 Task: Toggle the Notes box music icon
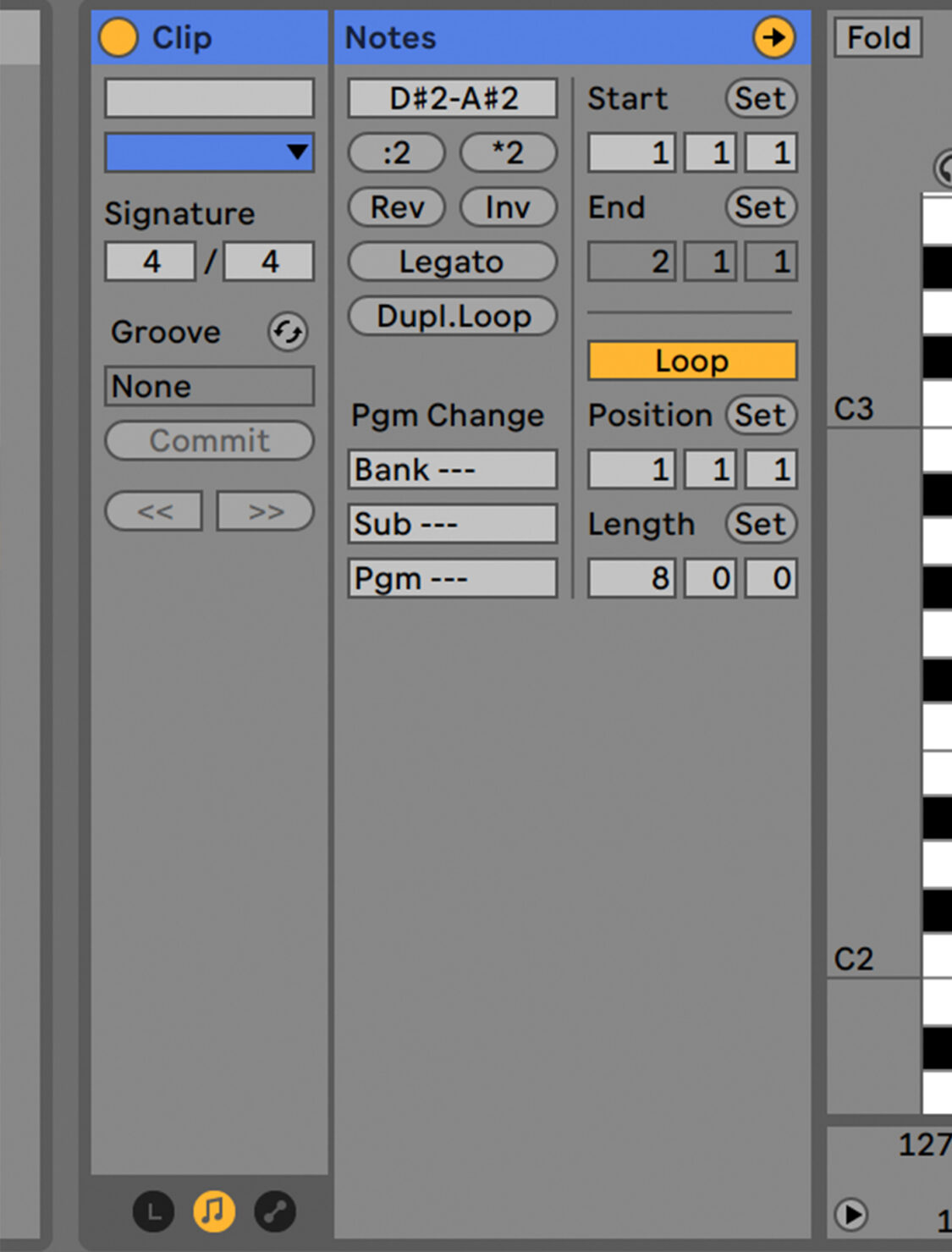coord(214,1211)
